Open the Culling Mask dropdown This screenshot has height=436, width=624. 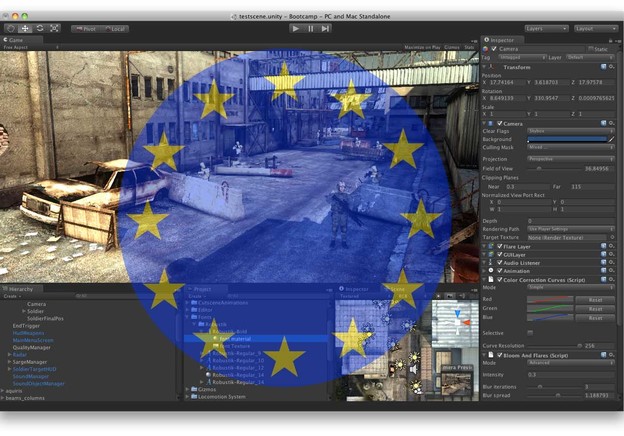pyautogui.click(x=571, y=147)
